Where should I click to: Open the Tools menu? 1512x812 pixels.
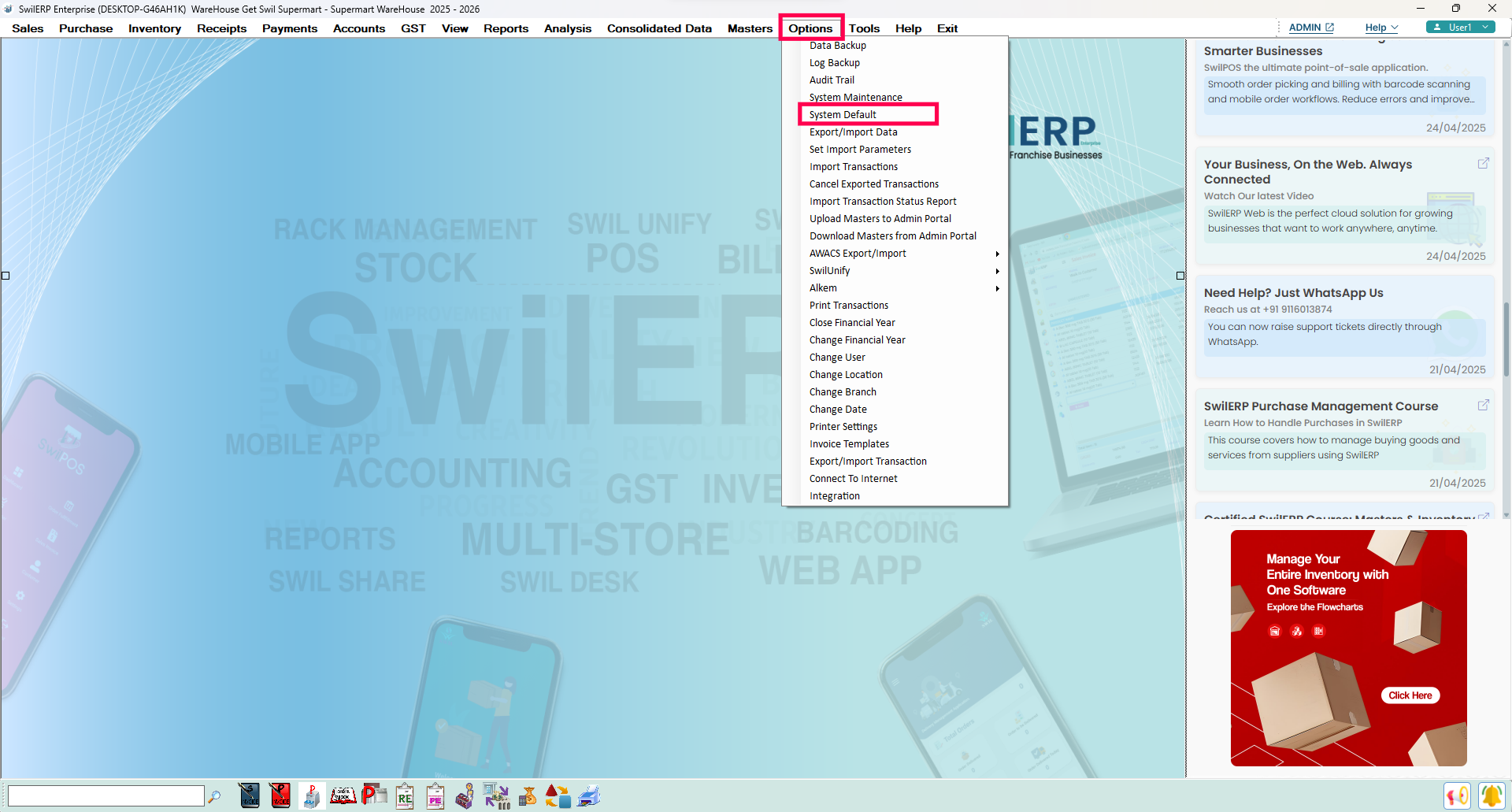click(864, 28)
